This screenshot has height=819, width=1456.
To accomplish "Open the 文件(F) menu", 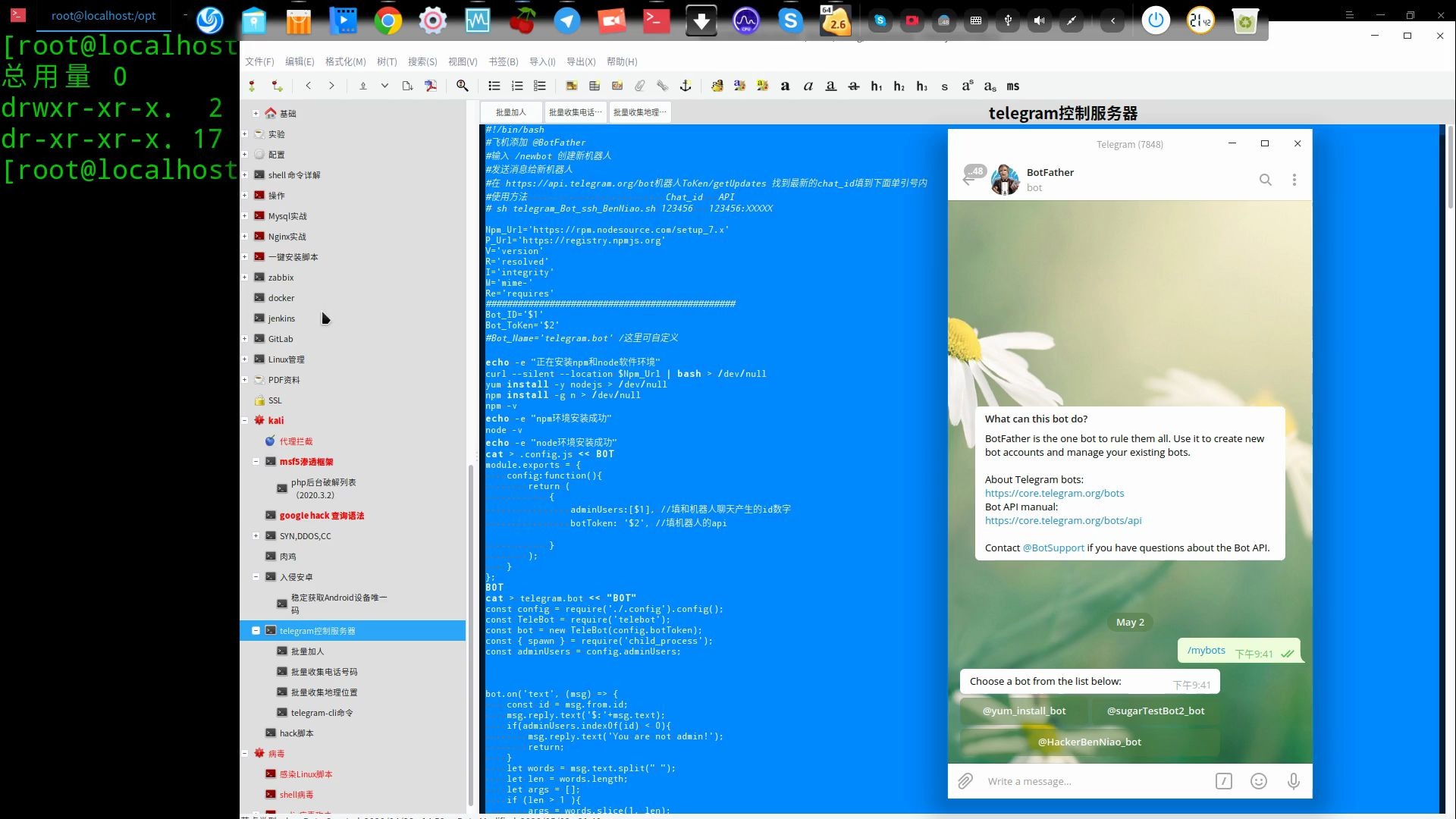I will point(259,61).
